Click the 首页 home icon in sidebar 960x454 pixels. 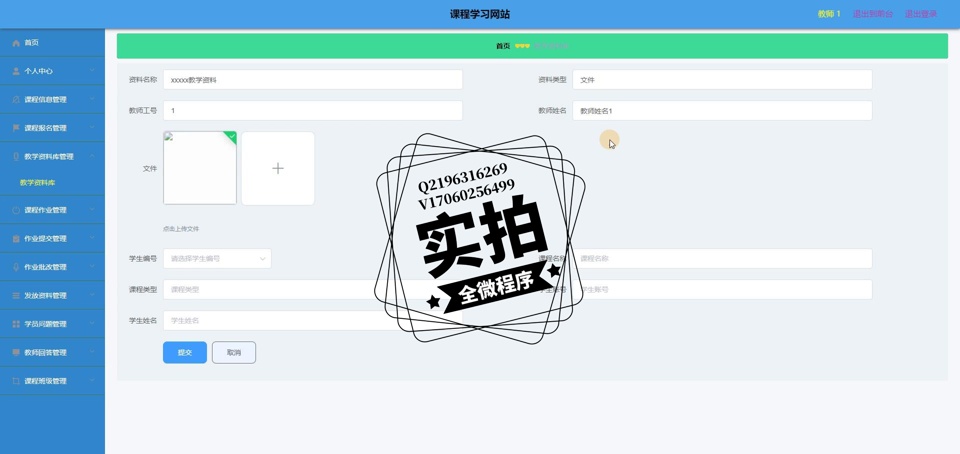(x=16, y=43)
